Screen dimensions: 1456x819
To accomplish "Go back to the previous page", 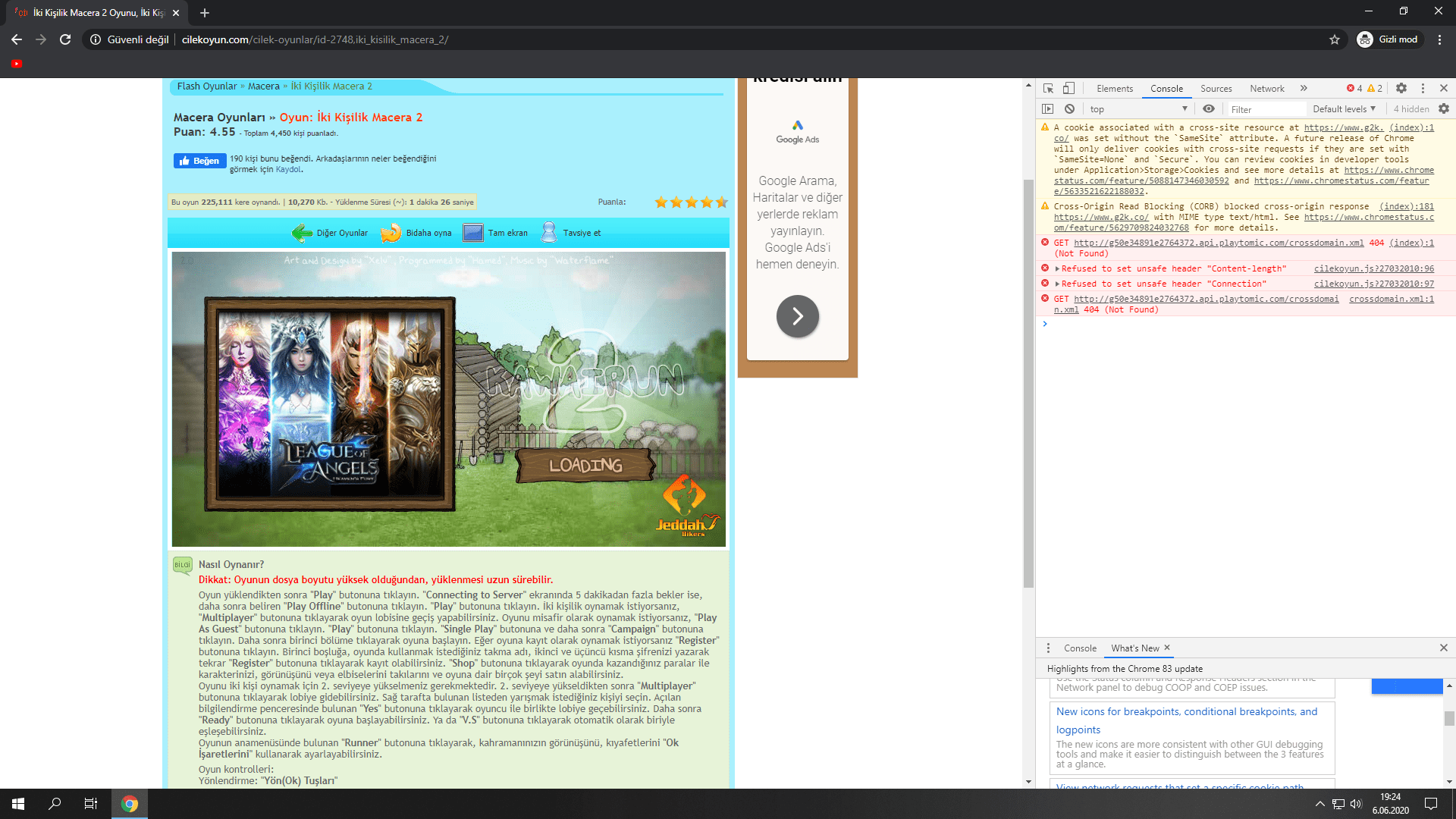I will click(x=17, y=39).
